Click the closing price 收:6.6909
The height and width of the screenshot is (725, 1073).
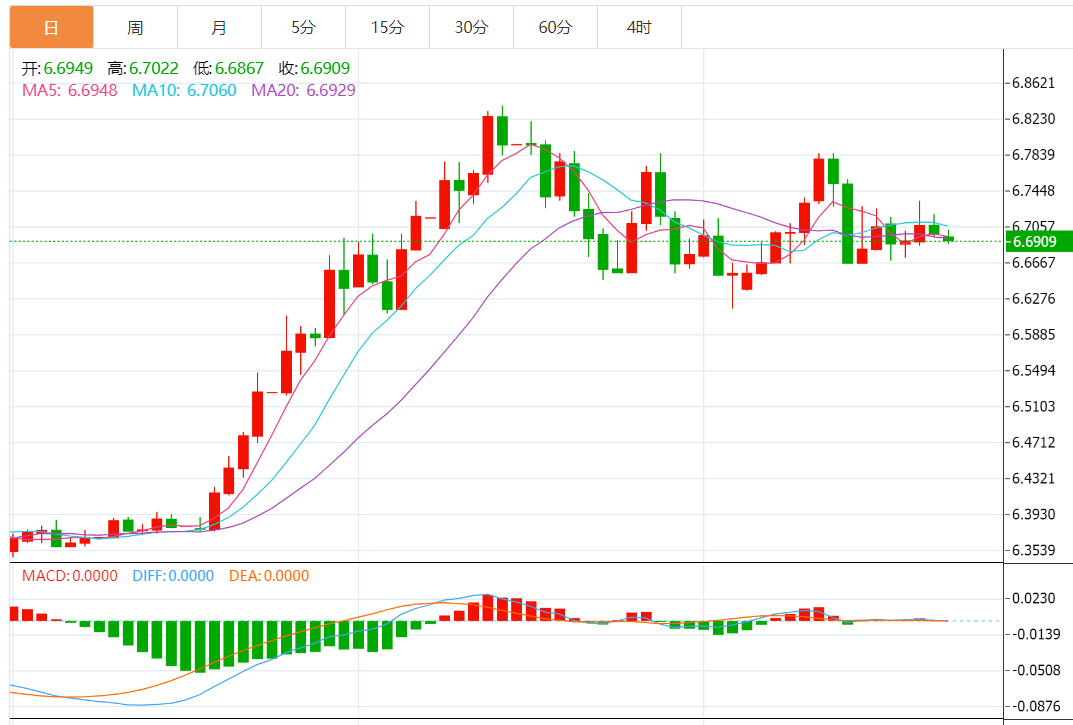coord(315,68)
